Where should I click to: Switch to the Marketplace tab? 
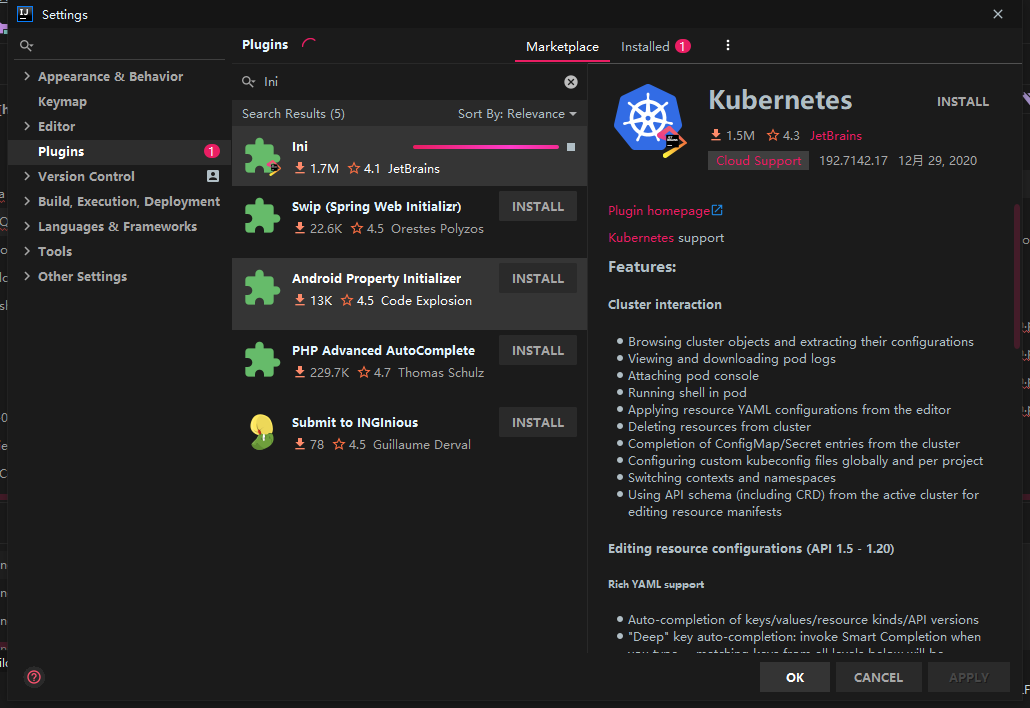[x=562, y=47]
